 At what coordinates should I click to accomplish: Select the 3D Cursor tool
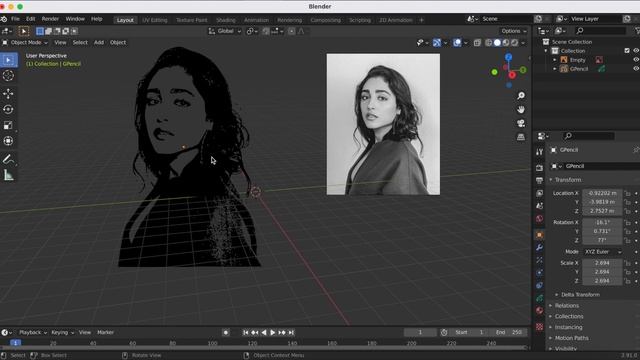click(8, 76)
